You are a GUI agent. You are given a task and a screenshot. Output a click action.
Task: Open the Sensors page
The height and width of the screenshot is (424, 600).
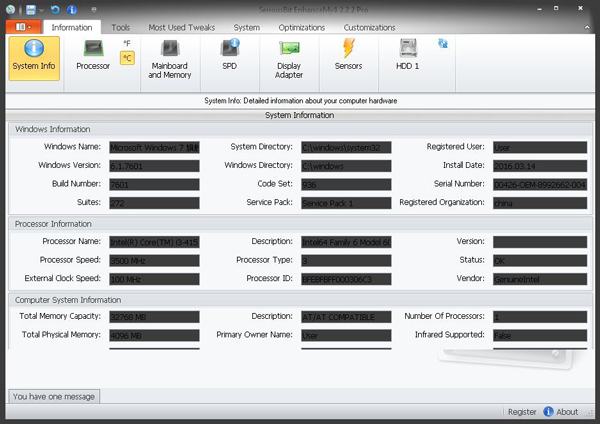point(348,56)
